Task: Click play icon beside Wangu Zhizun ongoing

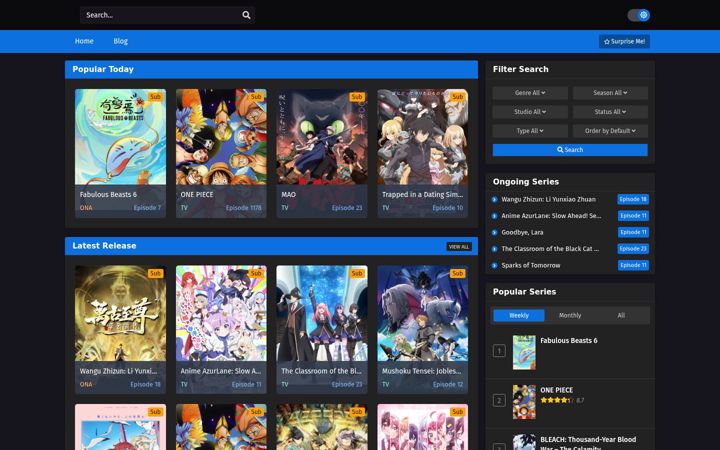Action: pyautogui.click(x=495, y=199)
